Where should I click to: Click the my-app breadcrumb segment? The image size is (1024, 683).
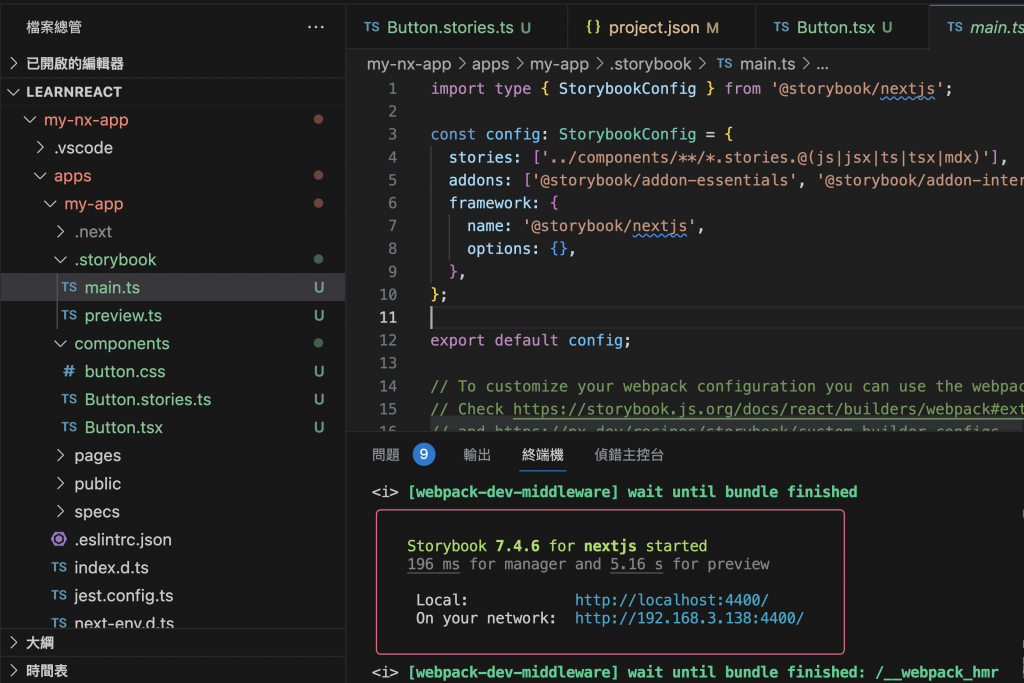(x=559, y=63)
